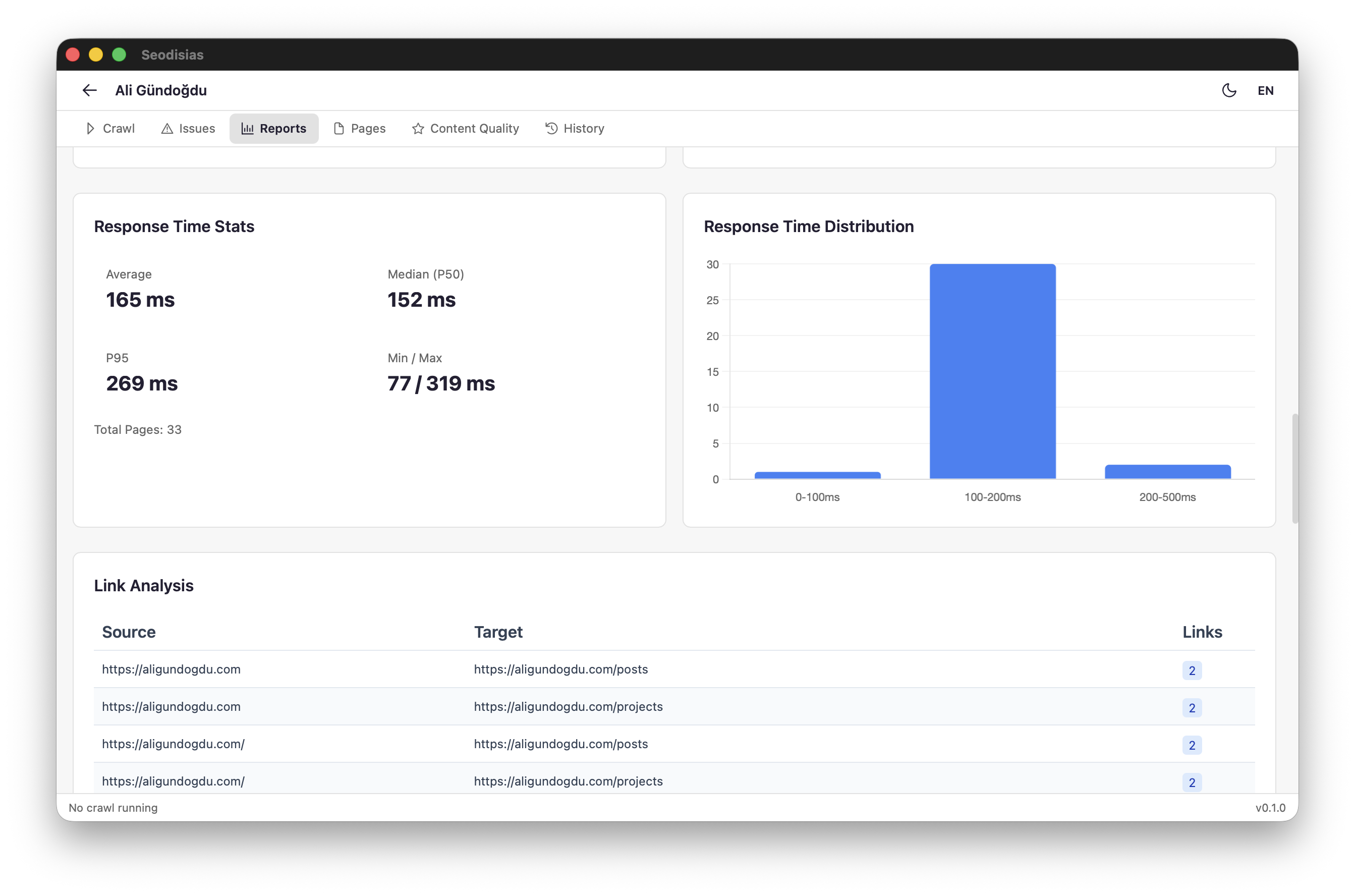Open Pages using the document icon
The width and height of the screenshot is (1355, 896).
point(339,129)
